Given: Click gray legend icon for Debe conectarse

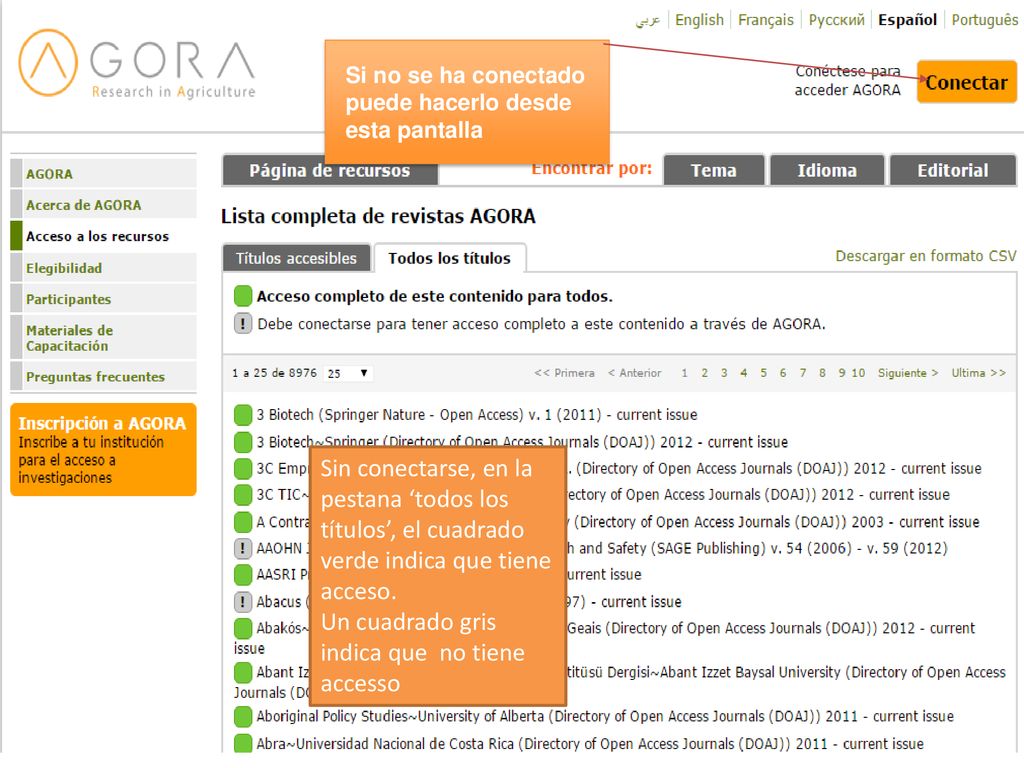Looking at the screenshot, I should click(x=243, y=323).
